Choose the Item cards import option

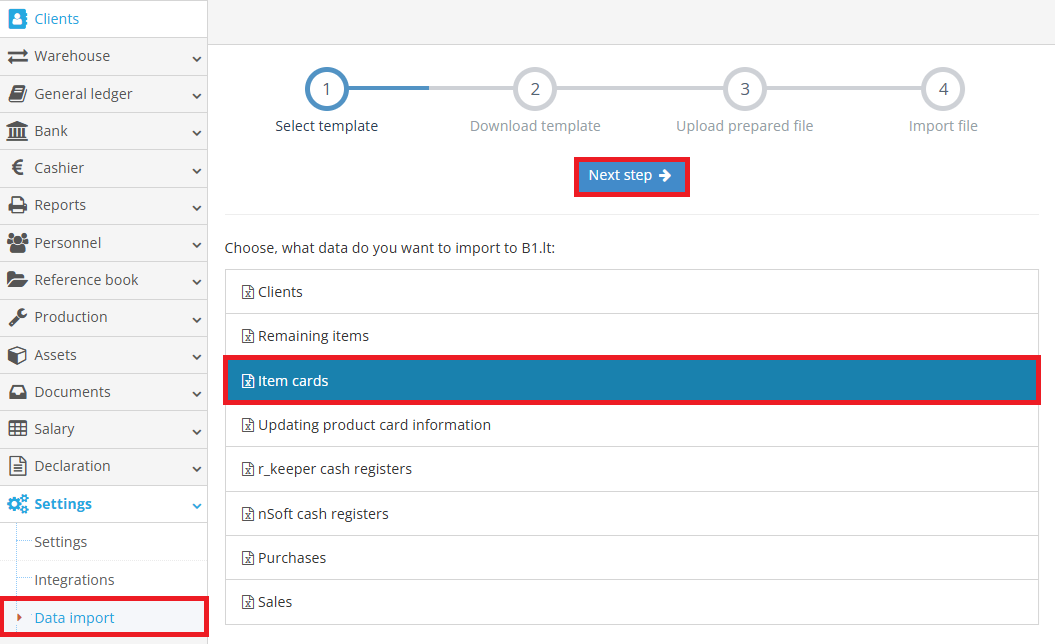pos(632,380)
